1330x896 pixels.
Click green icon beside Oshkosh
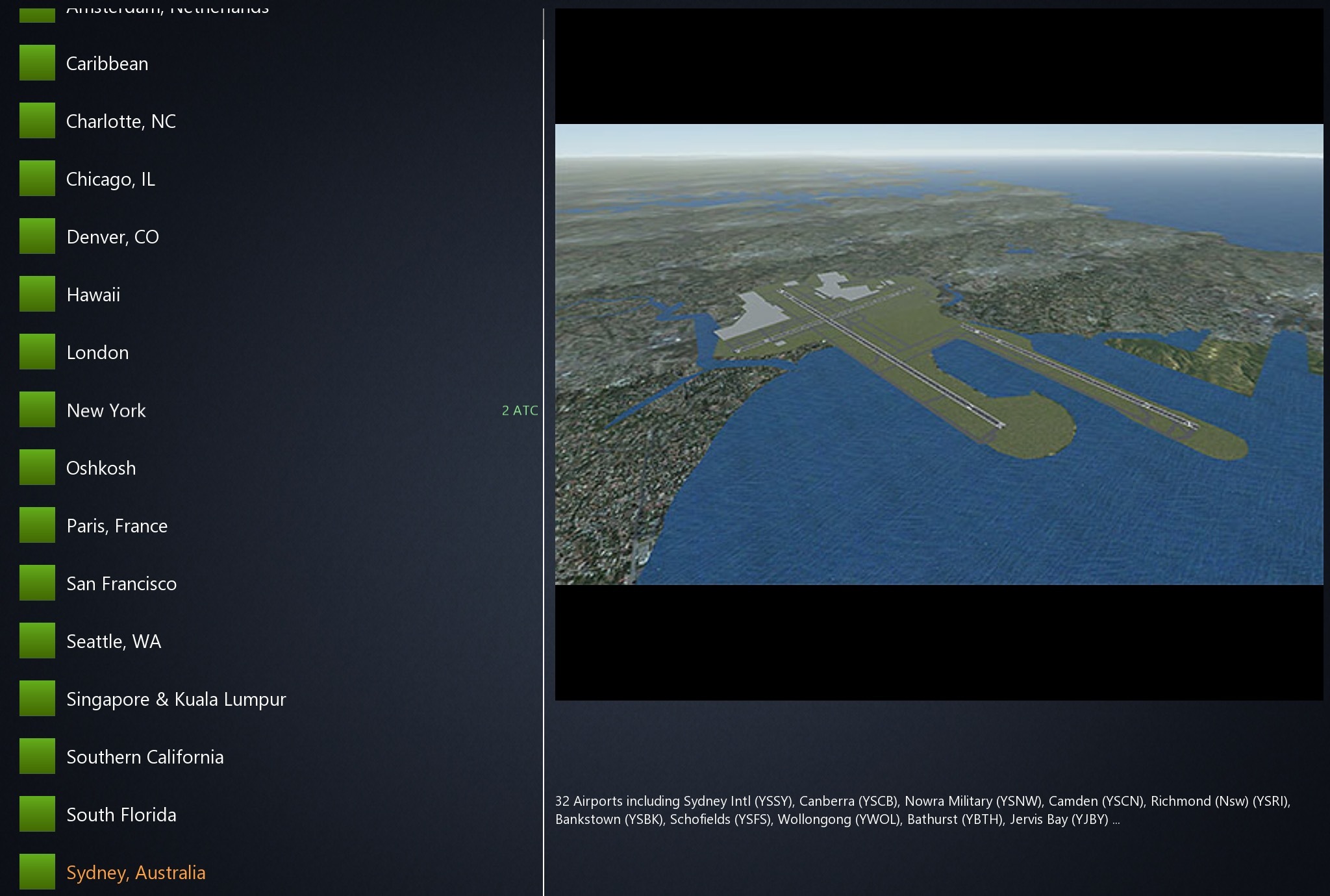[x=37, y=467]
